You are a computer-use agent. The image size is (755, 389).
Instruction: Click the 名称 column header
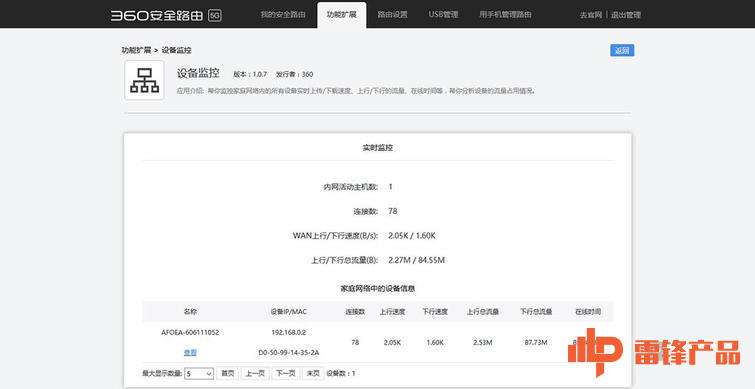(190, 311)
